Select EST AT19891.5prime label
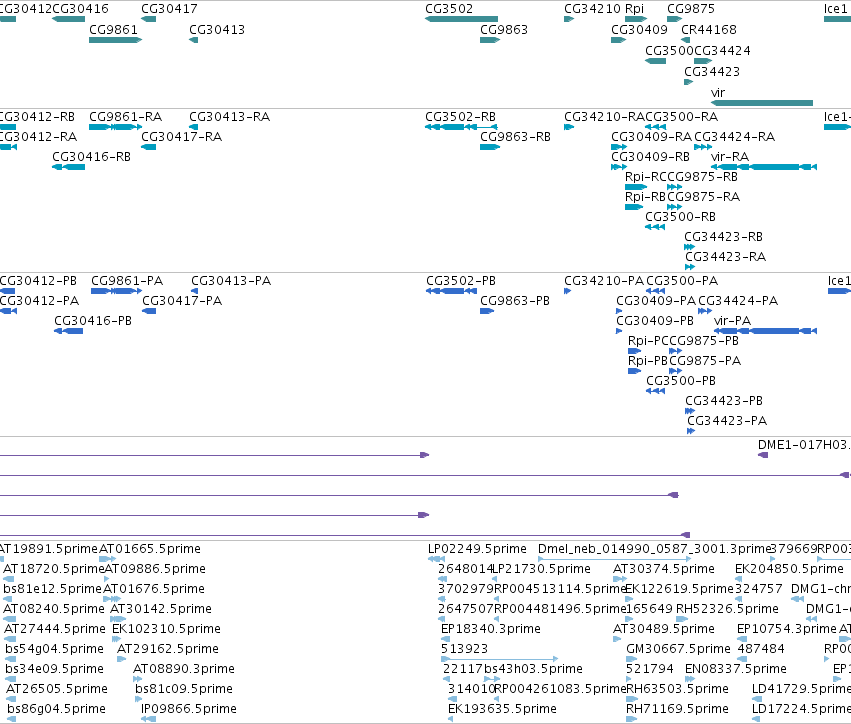Viewport: 851px width, 724px height. (48, 549)
